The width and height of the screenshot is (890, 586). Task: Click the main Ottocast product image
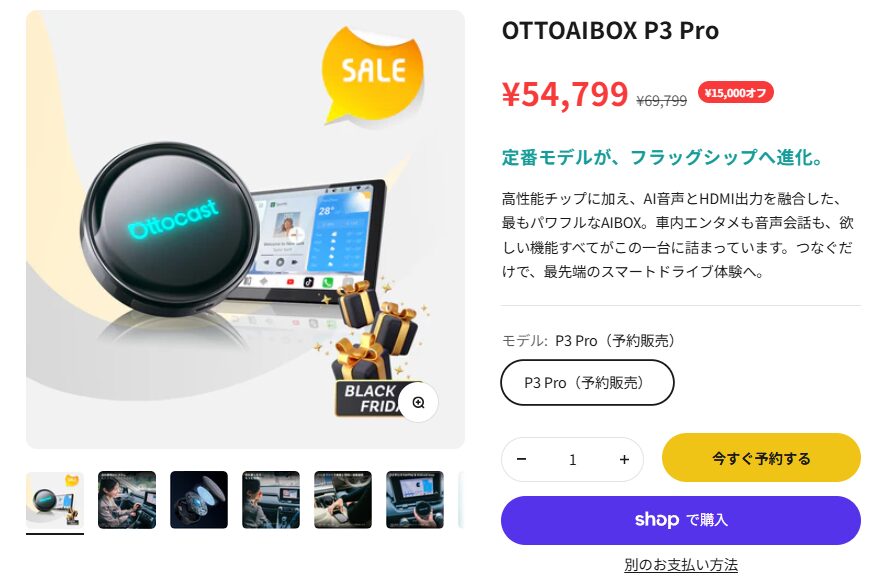[x=245, y=229]
